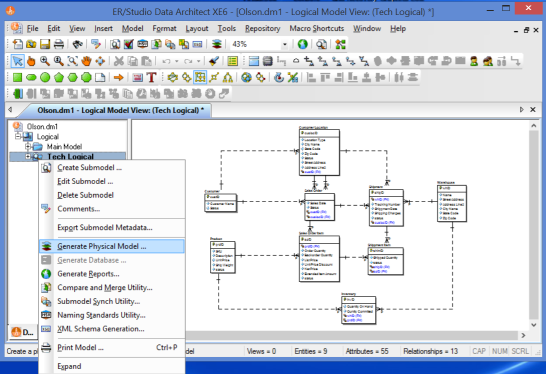The image size is (546, 374).
Task: Select the green rectangle shape tool
Action: pyautogui.click(x=17, y=77)
